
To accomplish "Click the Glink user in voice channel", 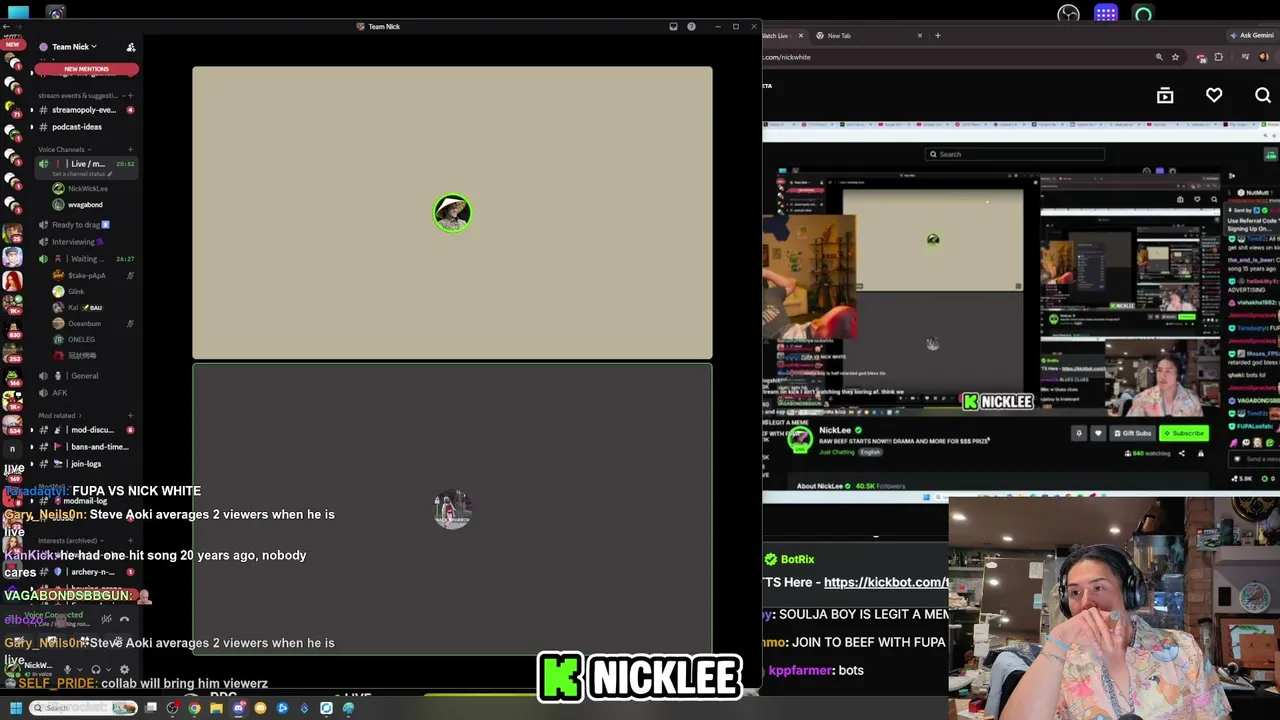I will tap(76, 292).
